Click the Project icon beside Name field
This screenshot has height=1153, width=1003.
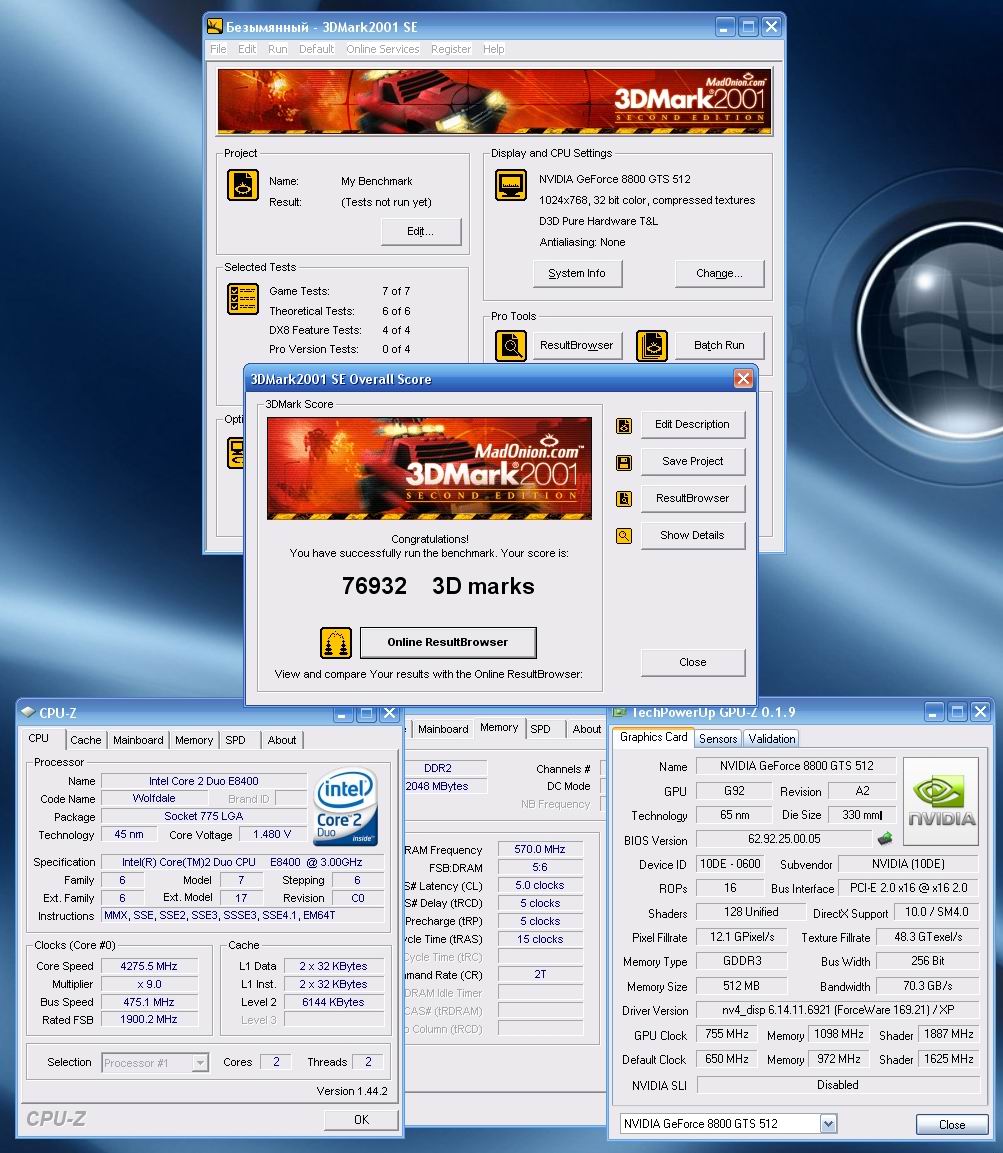coord(243,185)
